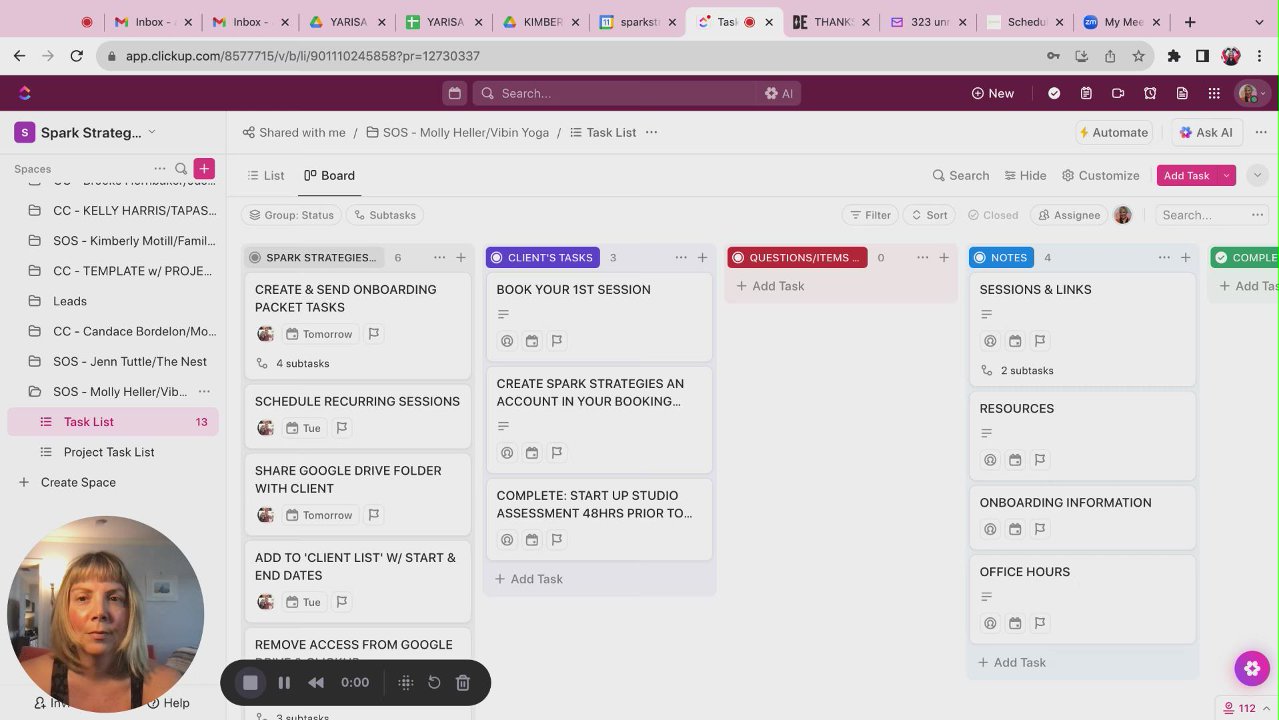Image resolution: width=1279 pixels, height=720 pixels.
Task: Click the pink plus button to add a Space
Action: (204, 169)
